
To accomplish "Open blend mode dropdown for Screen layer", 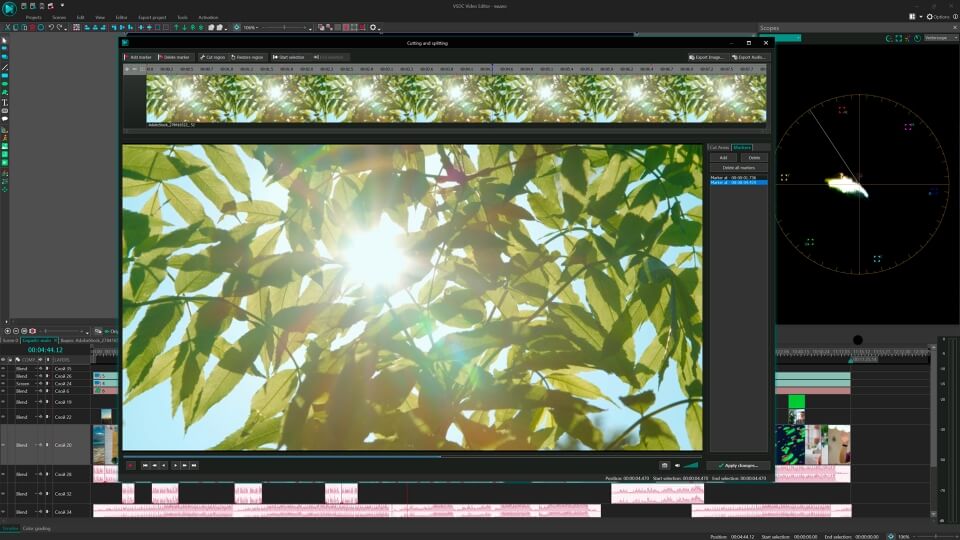I will pos(23,383).
